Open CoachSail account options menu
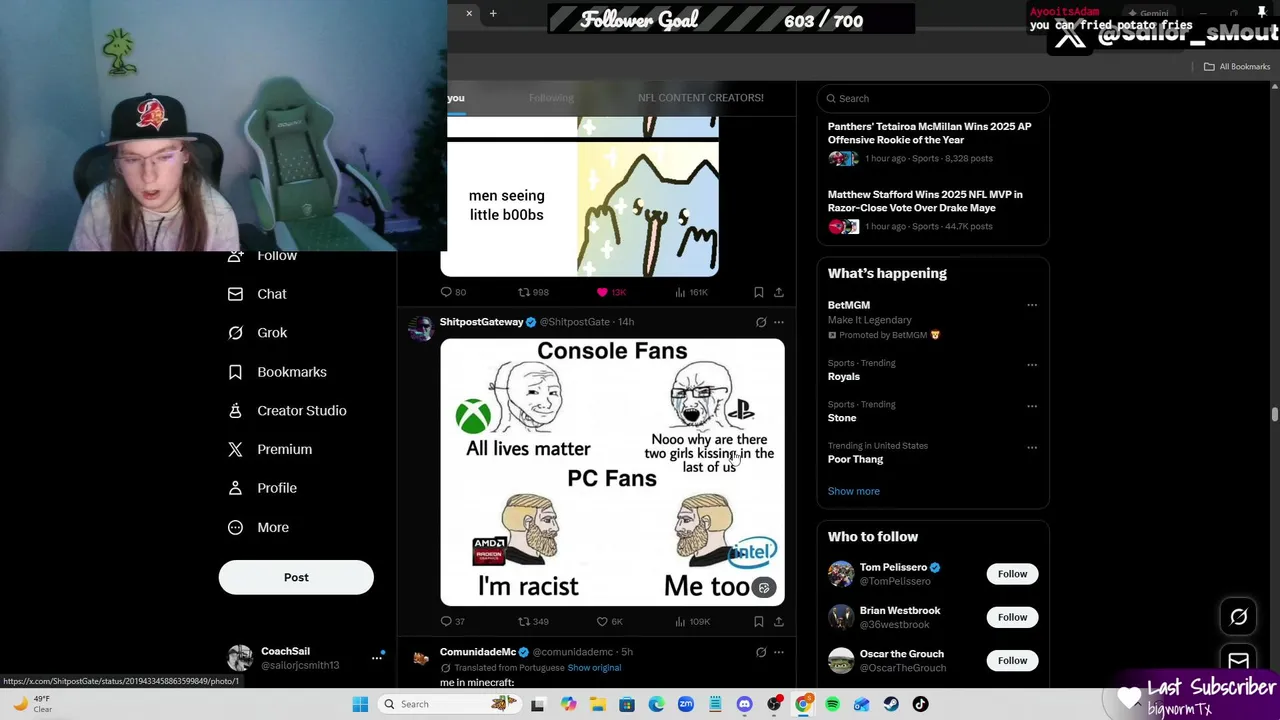The height and width of the screenshot is (720, 1280). pos(377,657)
